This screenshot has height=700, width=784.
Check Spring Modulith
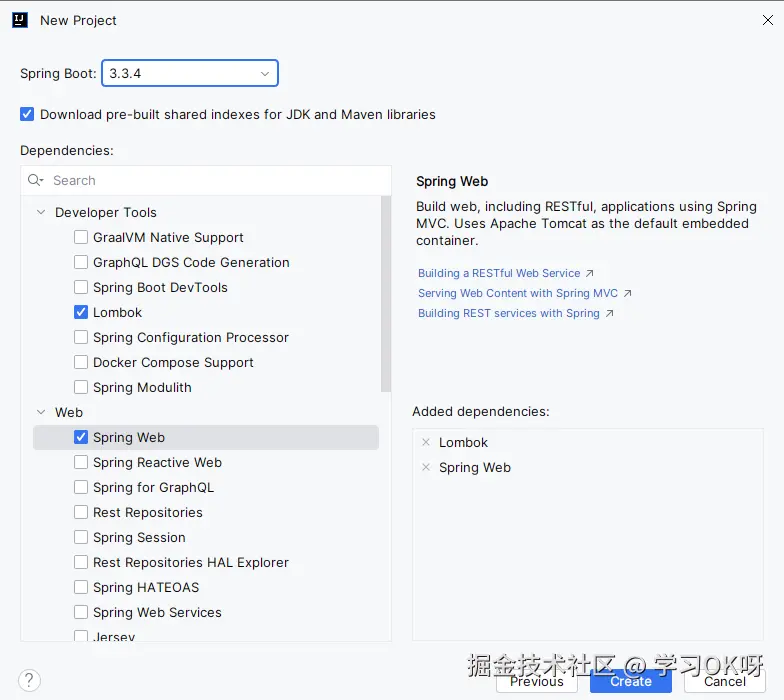tap(81, 387)
